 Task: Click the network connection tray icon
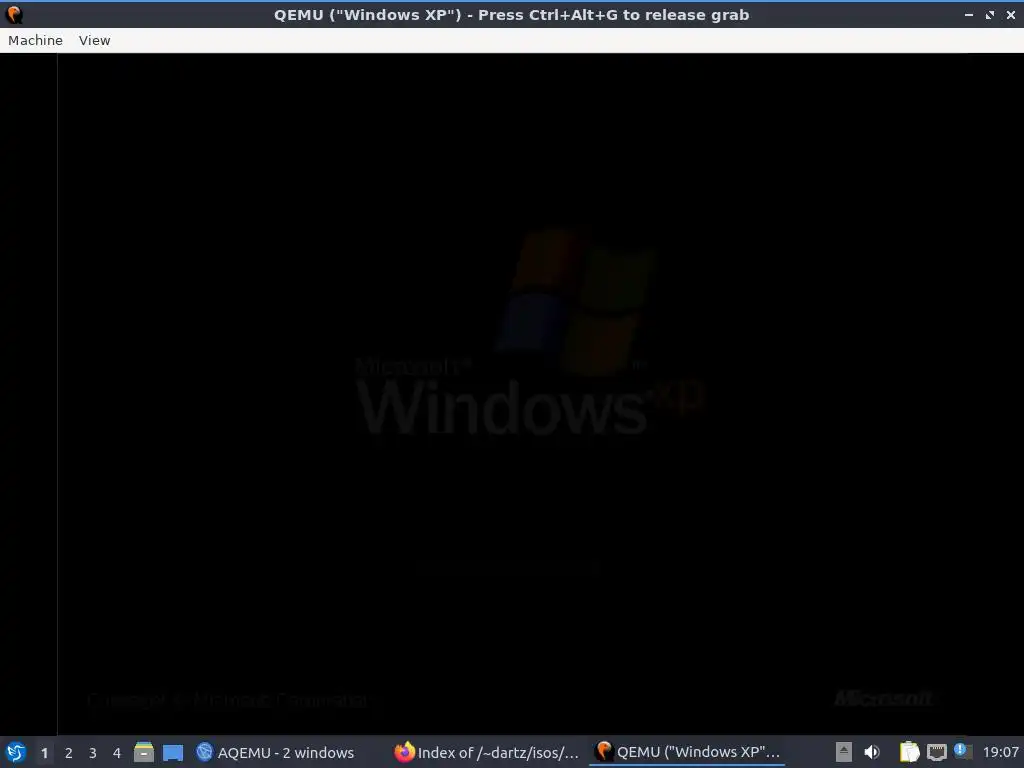936,752
